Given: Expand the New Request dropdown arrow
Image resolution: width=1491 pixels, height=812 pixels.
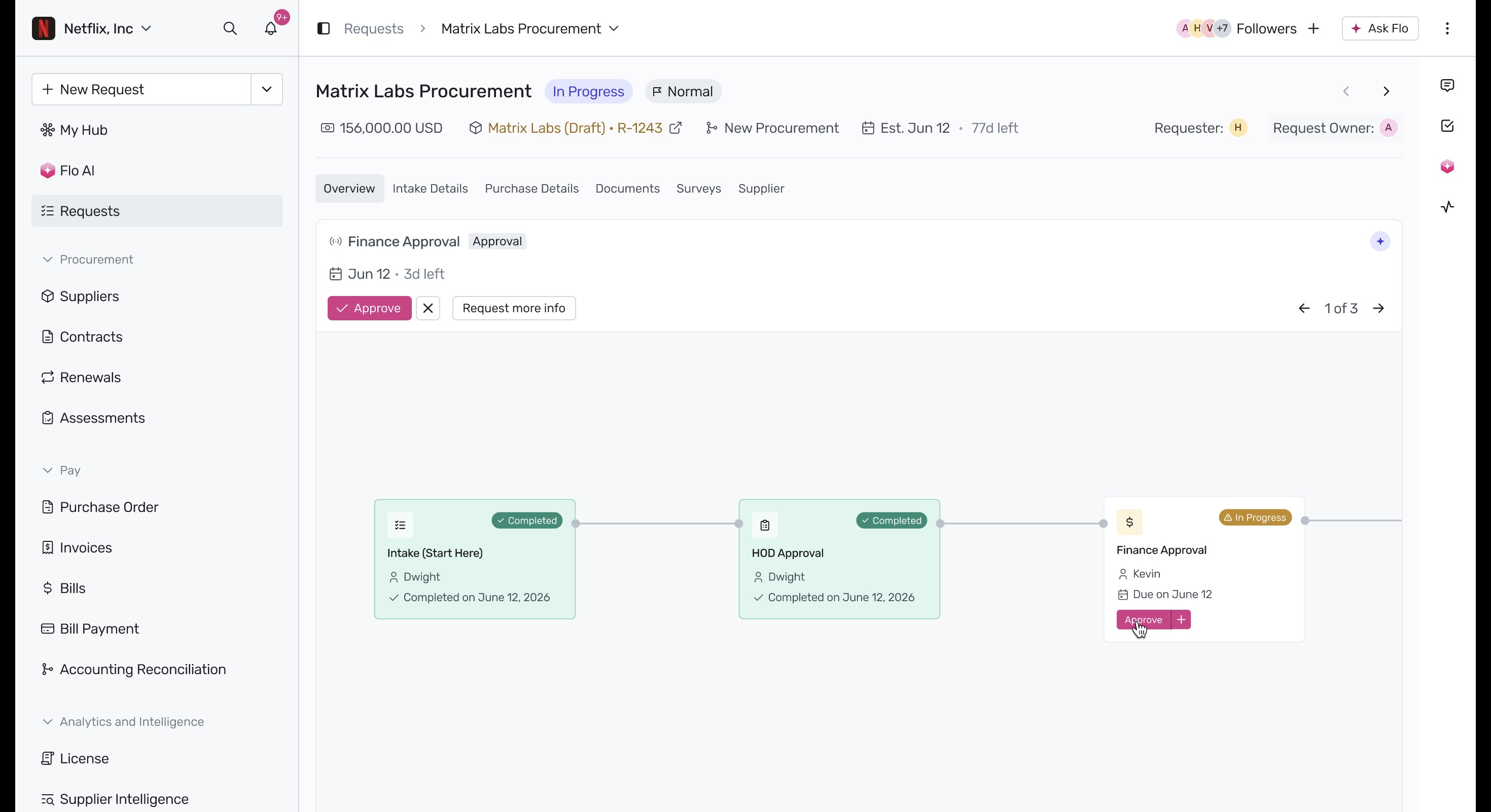Looking at the screenshot, I should [267, 89].
